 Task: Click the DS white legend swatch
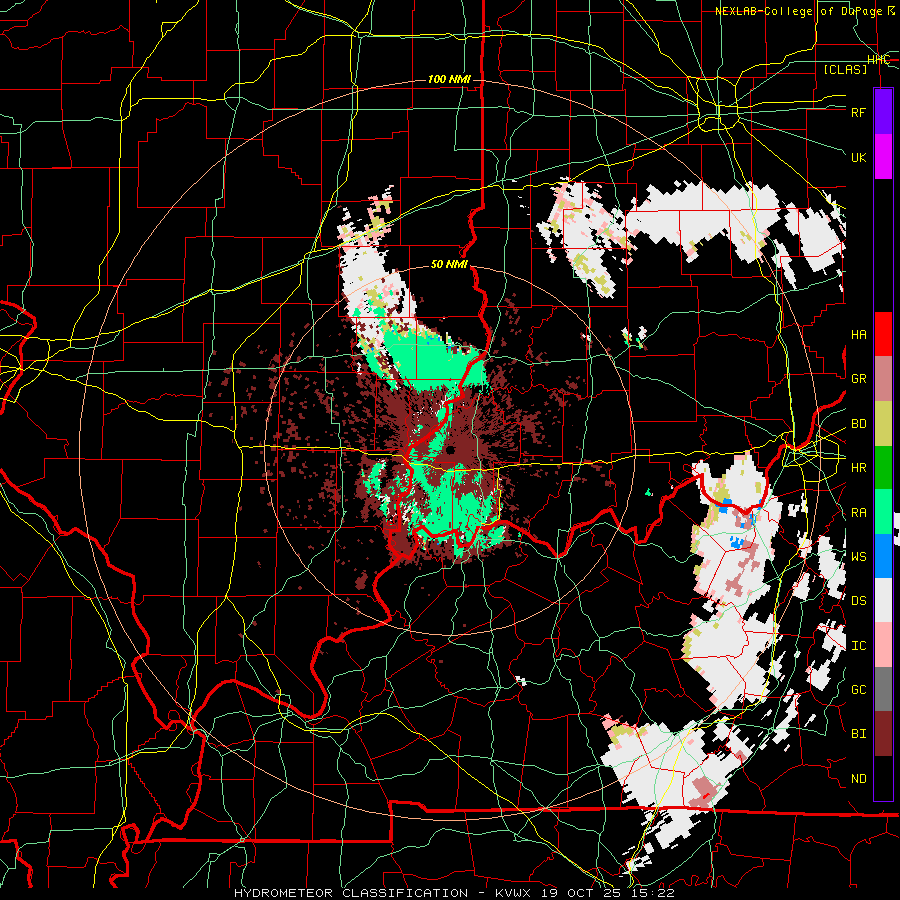[x=883, y=600]
